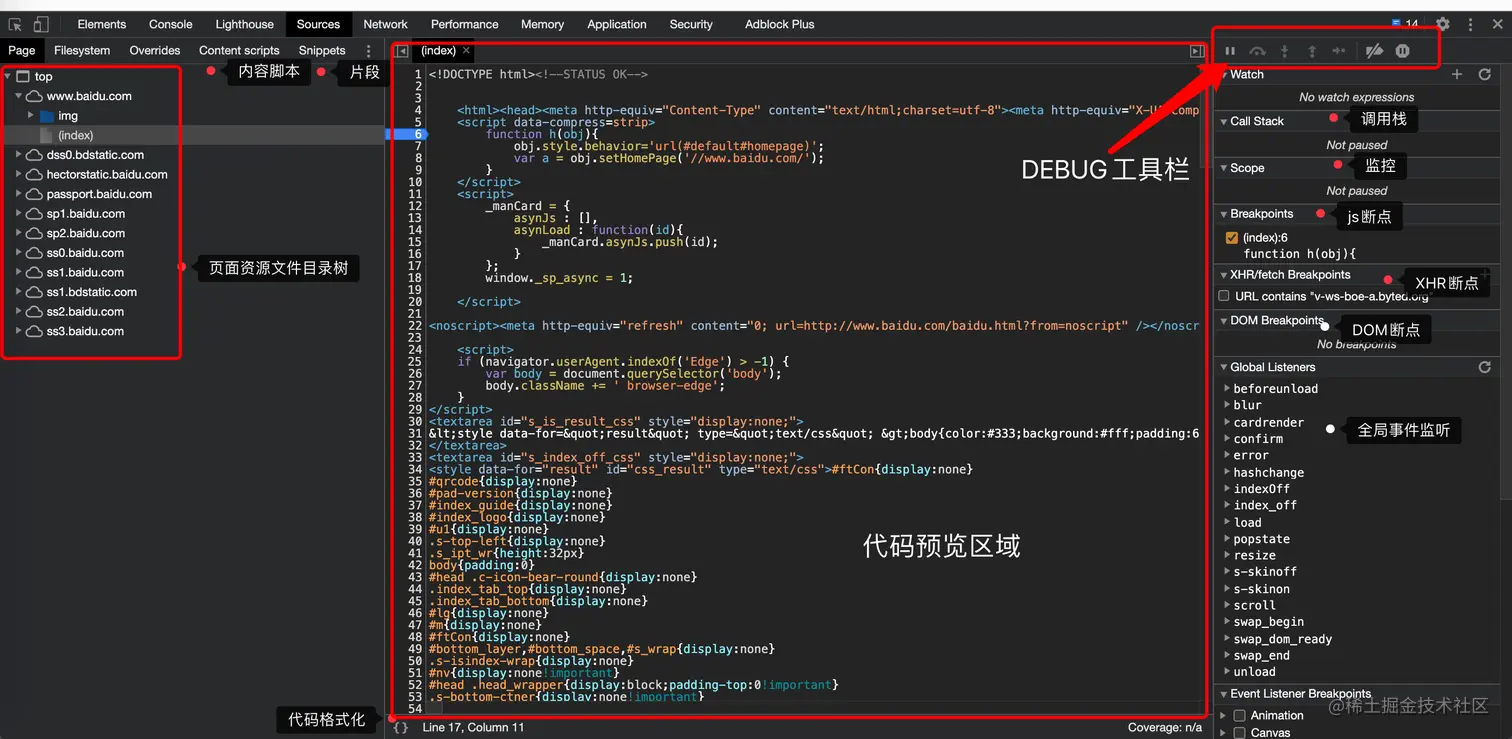
Task: Open the Application panel tab
Action: coord(617,24)
